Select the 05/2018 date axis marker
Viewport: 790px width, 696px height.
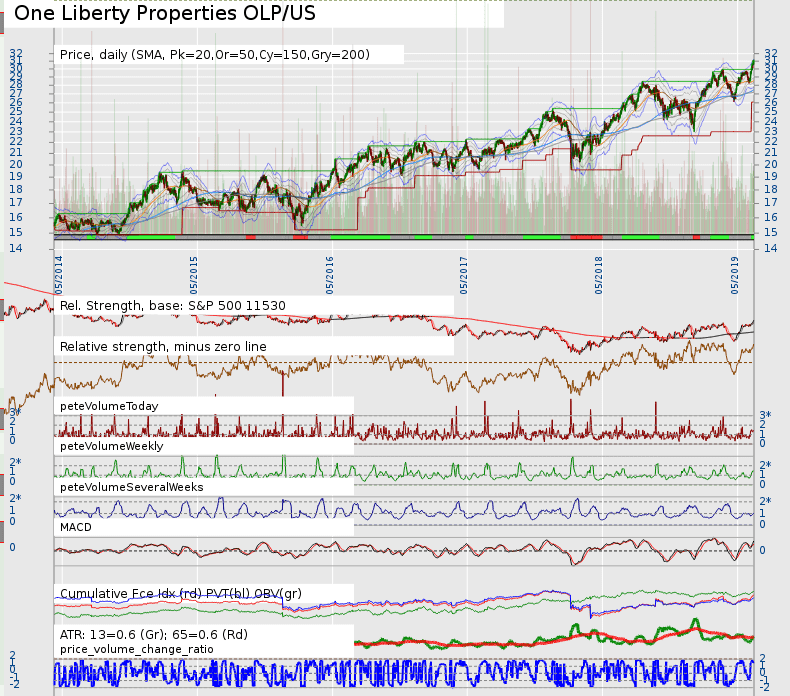click(x=598, y=275)
